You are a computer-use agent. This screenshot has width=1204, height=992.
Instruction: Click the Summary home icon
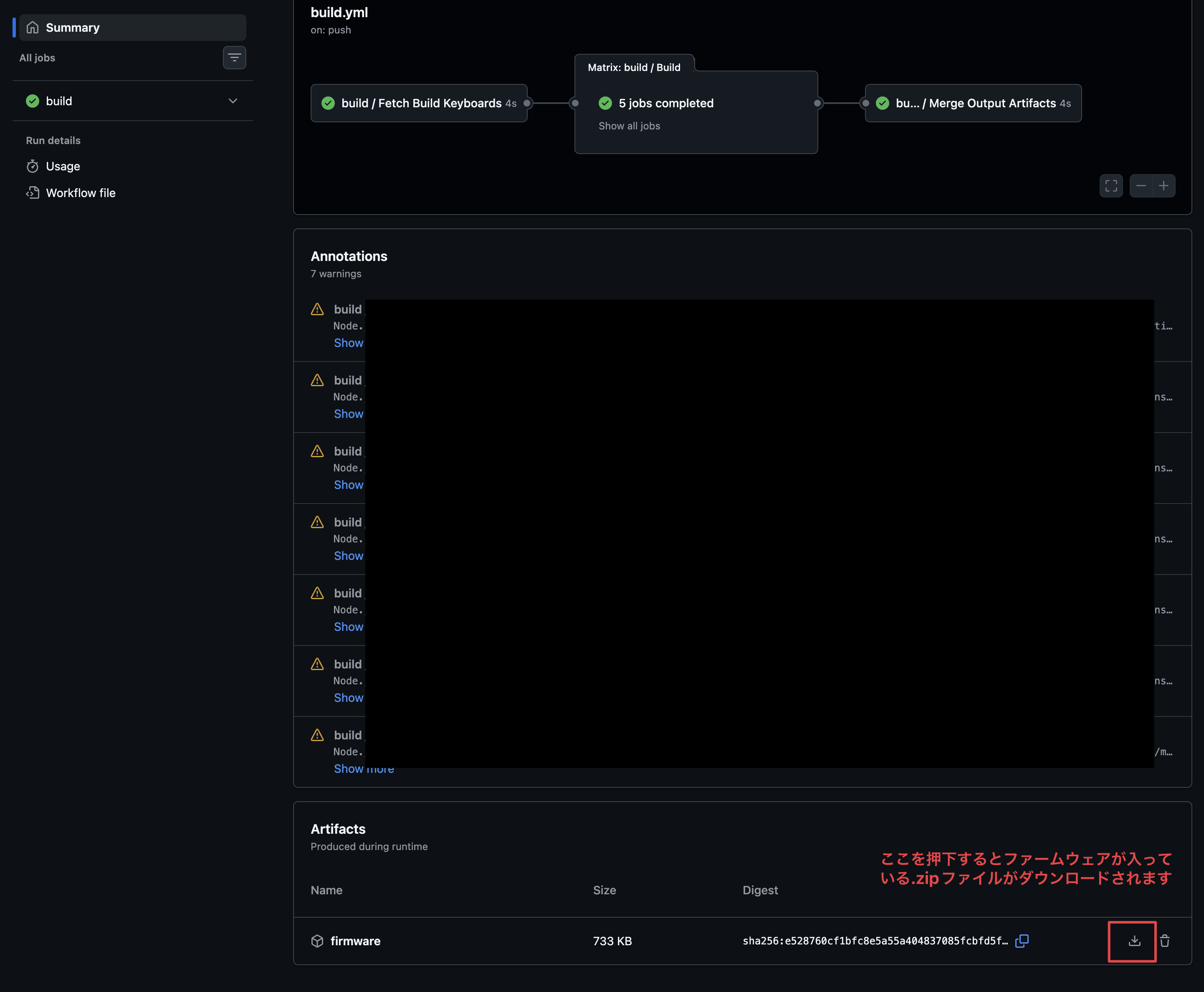[x=33, y=28]
